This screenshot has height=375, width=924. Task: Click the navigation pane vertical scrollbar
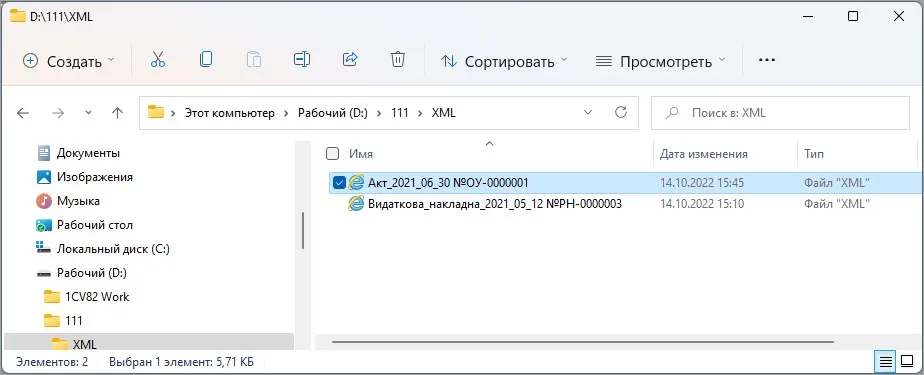tap(303, 230)
